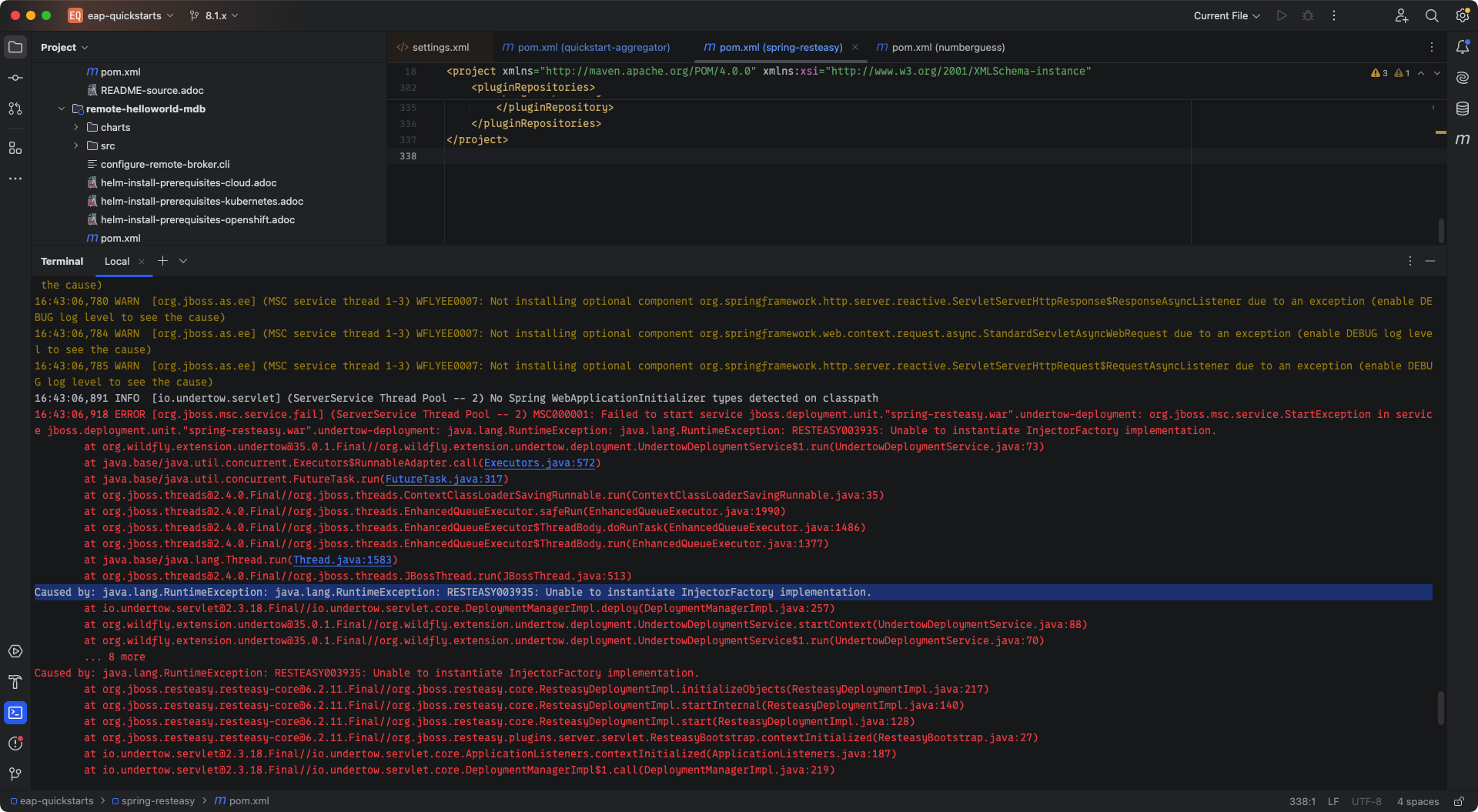1478x812 pixels.
Task: Toggle read-only lock in status bar
Action: click(x=1458, y=801)
